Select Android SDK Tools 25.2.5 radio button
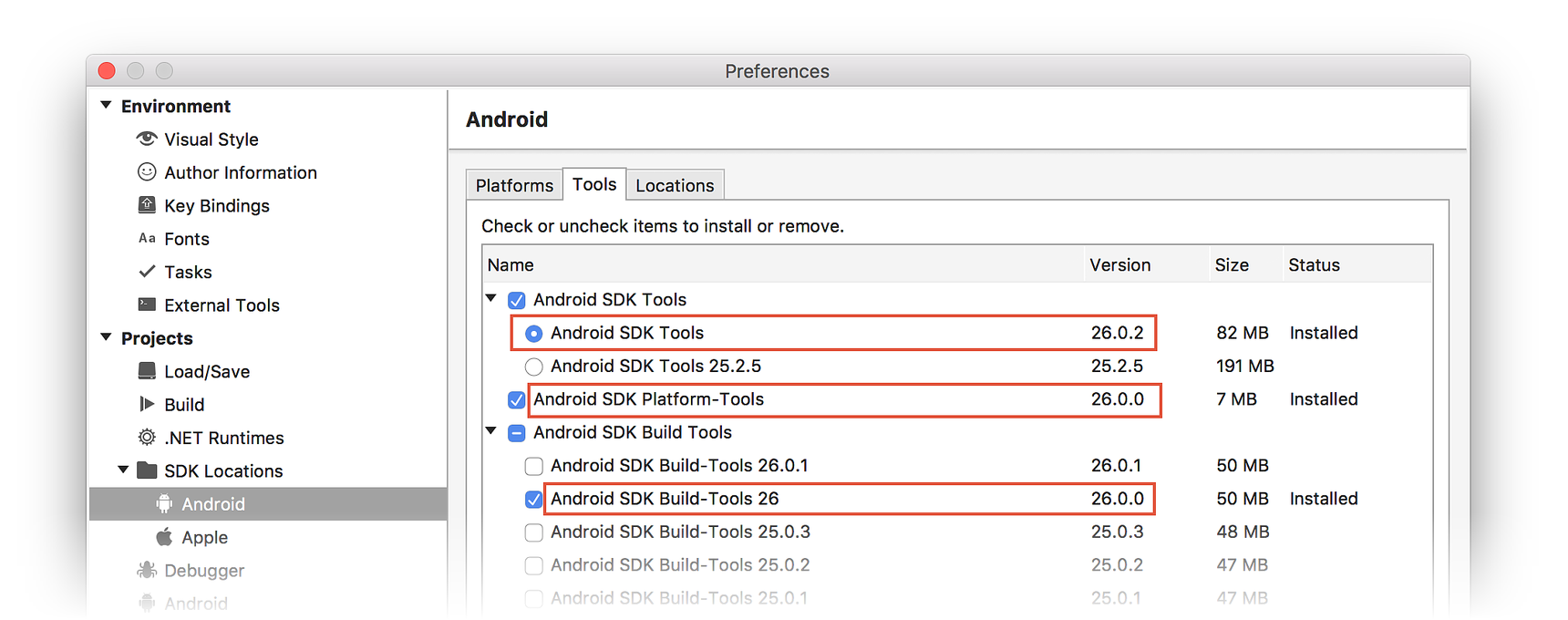 pos(534,367)
